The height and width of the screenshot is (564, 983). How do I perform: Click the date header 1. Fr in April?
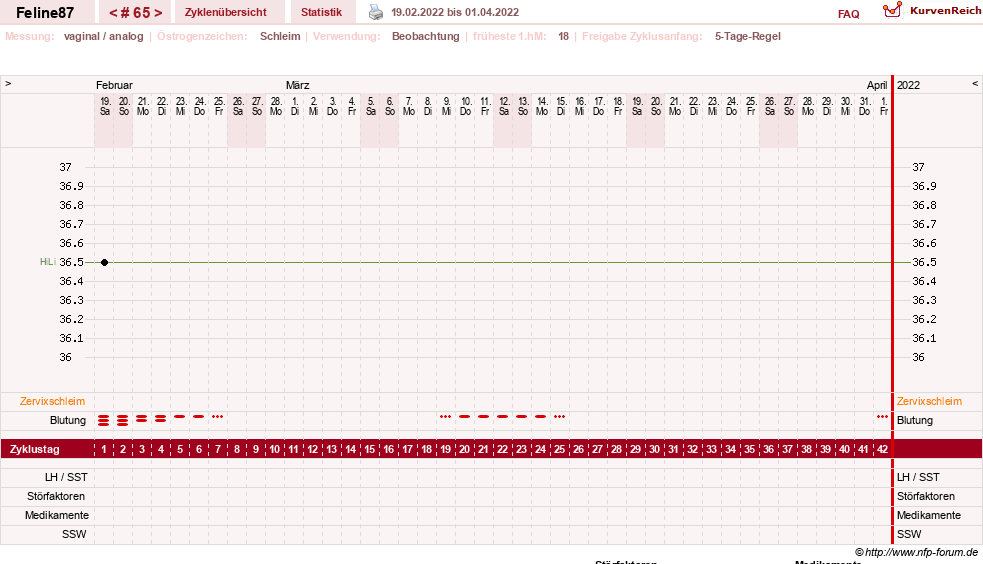[883, 106]
